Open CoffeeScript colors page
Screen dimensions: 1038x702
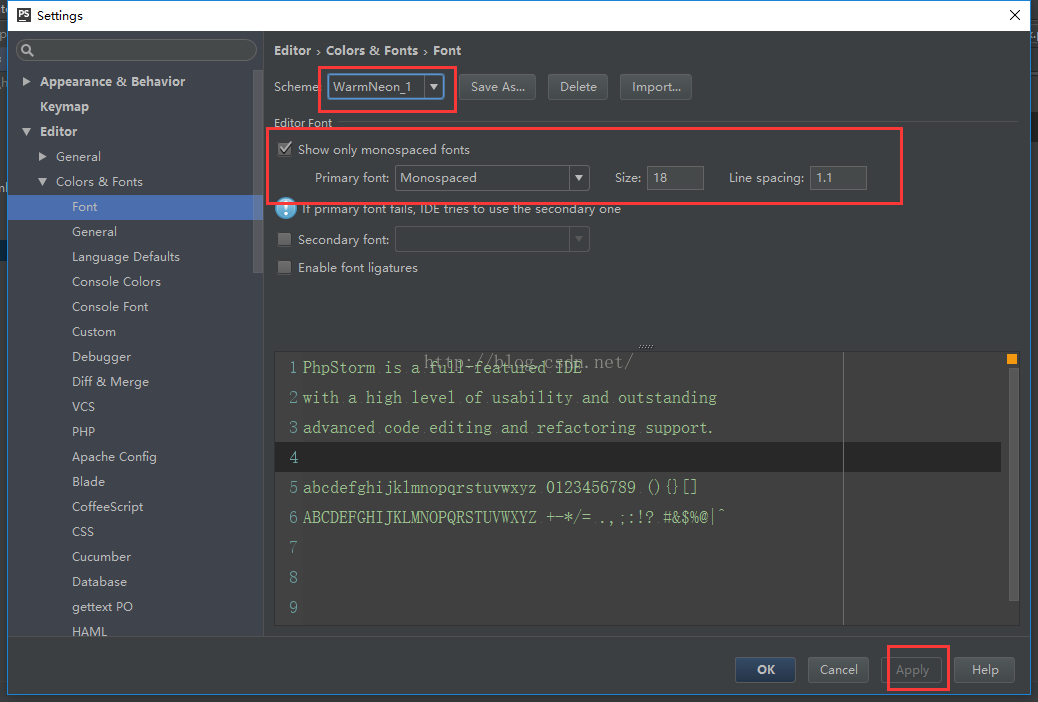pos(108,507)
